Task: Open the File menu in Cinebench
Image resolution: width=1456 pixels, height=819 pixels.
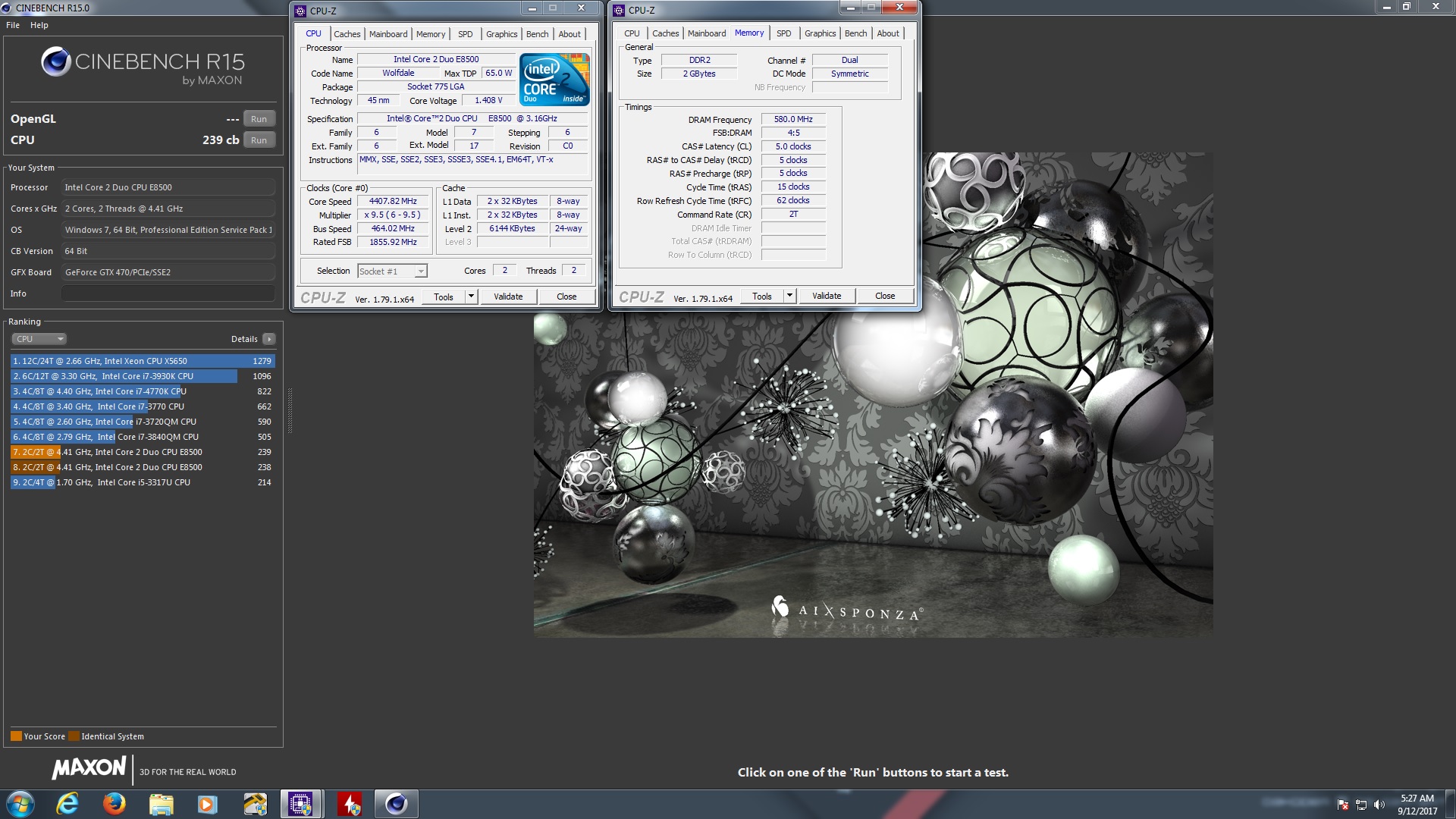Action: [x=13, y=25]
